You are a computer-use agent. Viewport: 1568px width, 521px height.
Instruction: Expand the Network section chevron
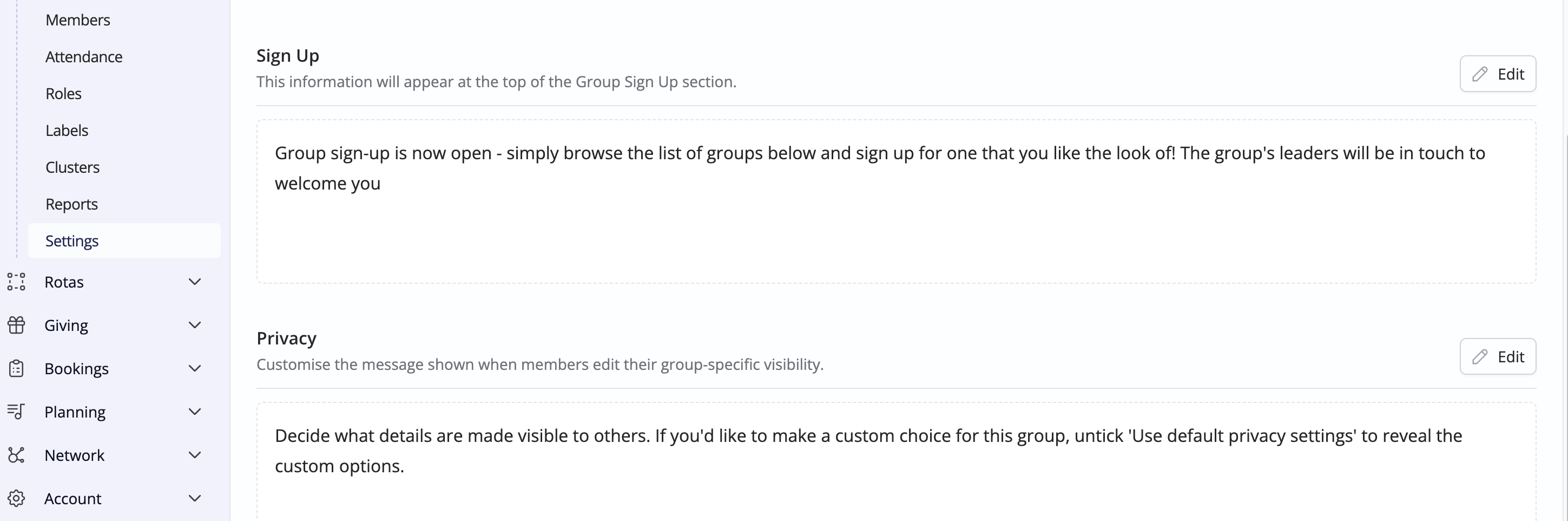pos(195,454)
